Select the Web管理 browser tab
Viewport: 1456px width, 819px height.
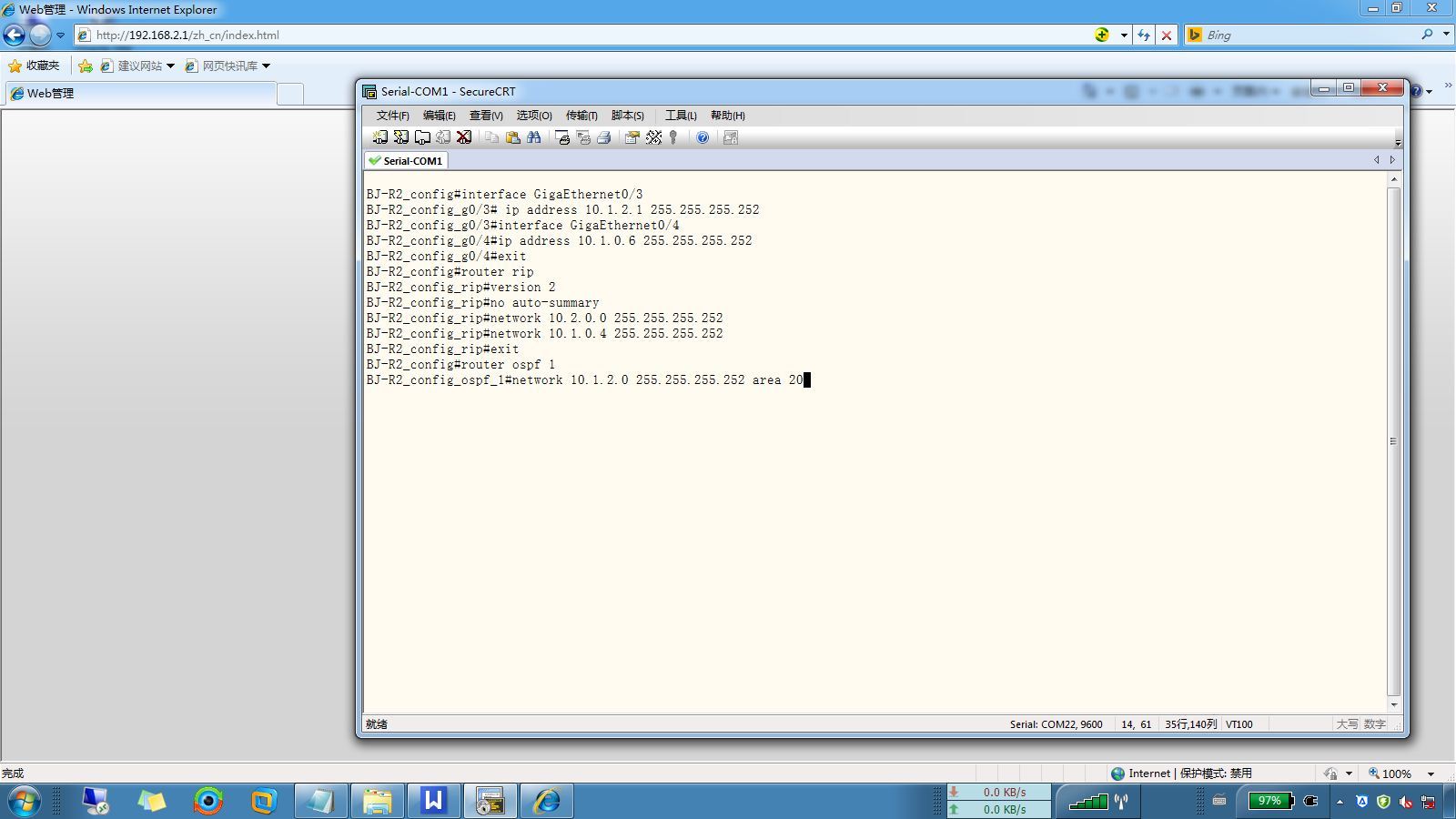pos(139,94)
